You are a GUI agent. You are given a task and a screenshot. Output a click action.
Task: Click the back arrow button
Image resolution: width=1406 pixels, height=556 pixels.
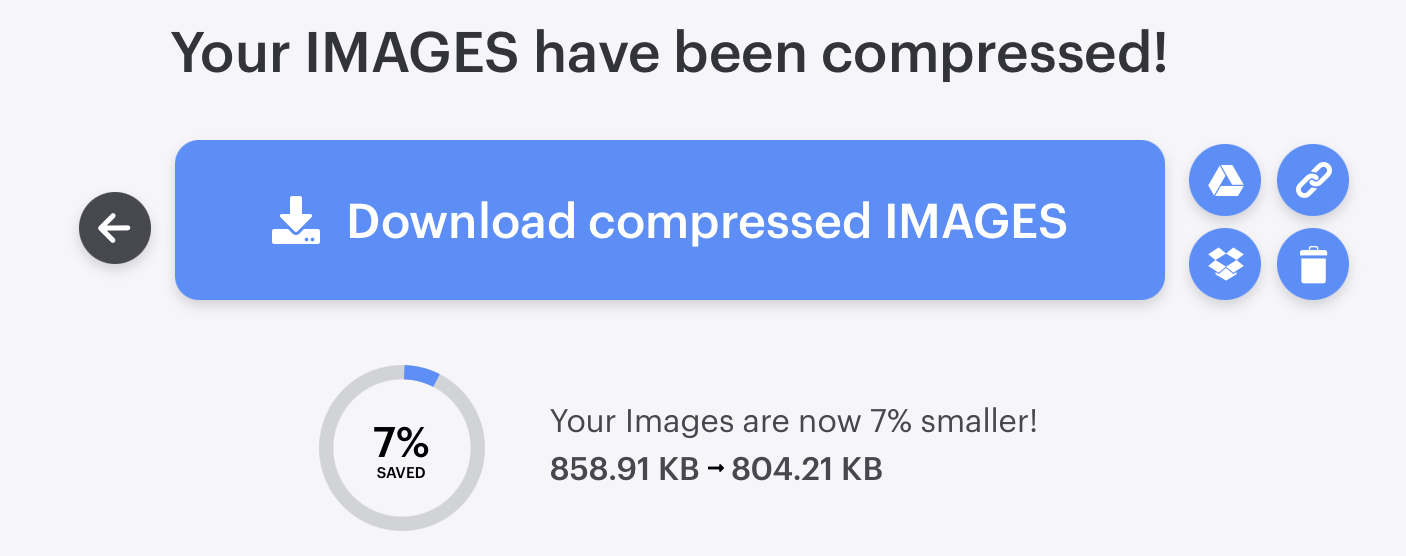pyautogui.click(x=115, y=228)
